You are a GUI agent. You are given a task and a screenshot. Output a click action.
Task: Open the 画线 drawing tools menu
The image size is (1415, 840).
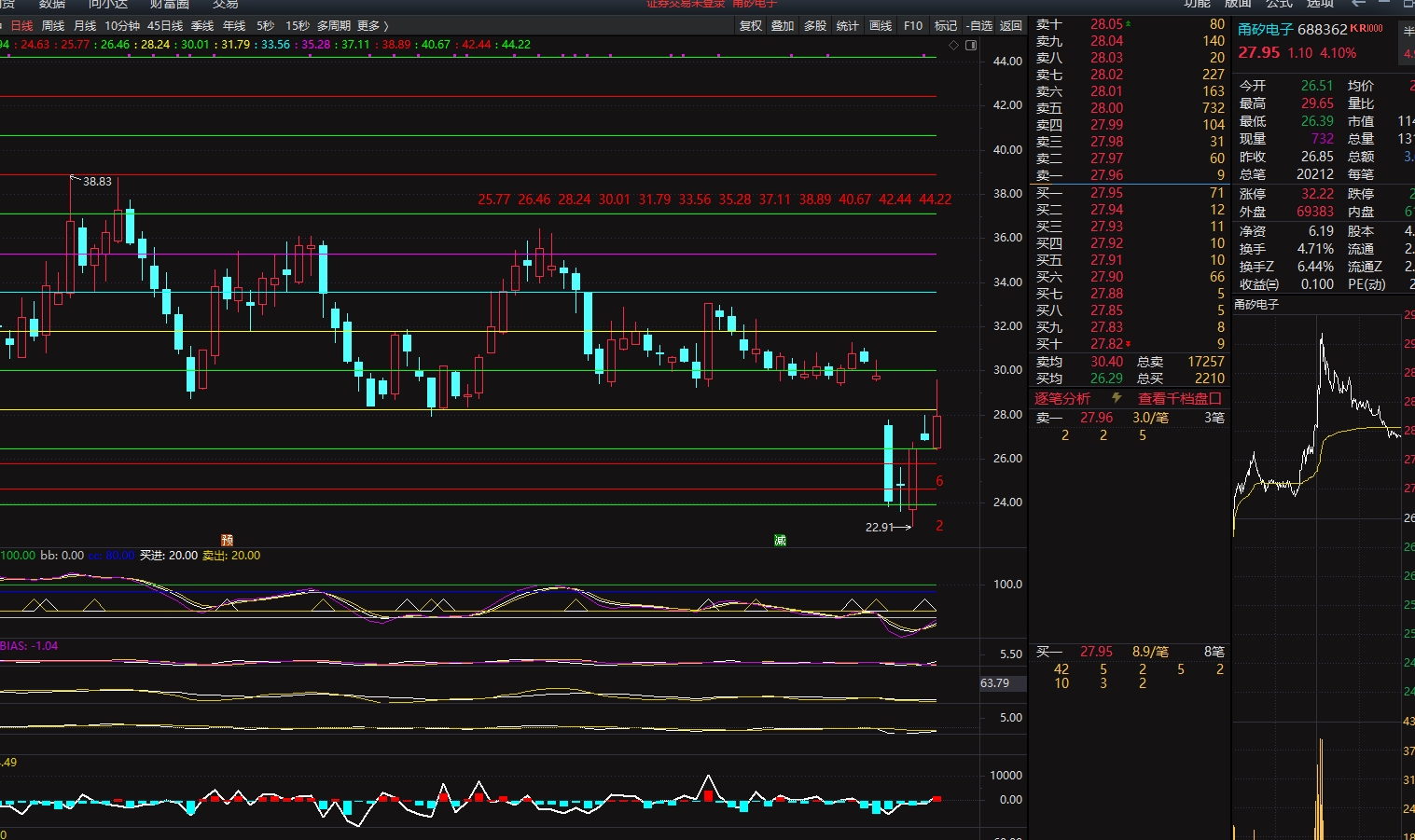point(881,26)
